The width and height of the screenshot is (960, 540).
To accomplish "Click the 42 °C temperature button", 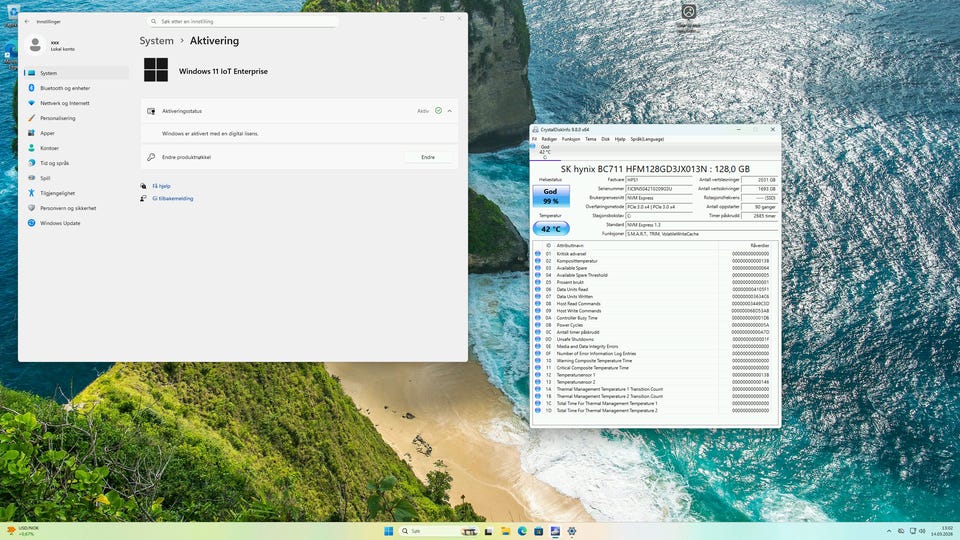I will click(x=551, y=228).
